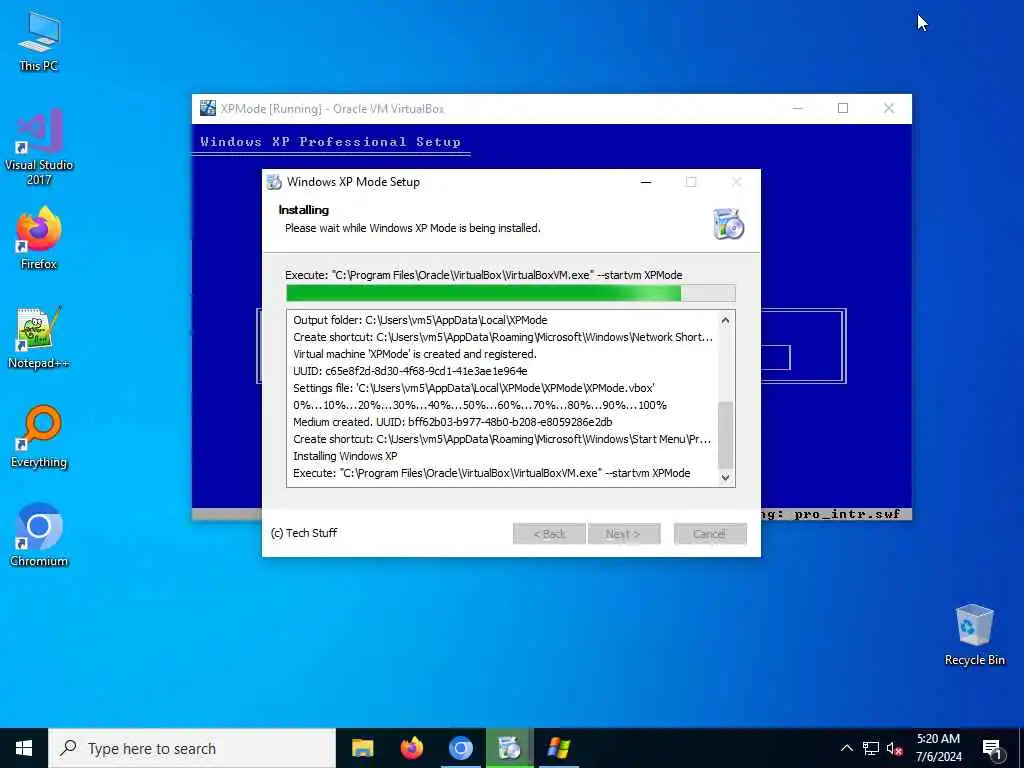Screen dimensions: 1024x768
Task: Click the disabled Next button
Action: (624, 534)
